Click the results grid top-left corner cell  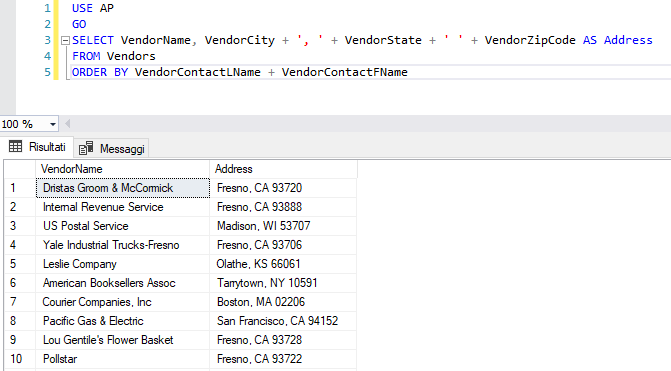pos(20,169)
